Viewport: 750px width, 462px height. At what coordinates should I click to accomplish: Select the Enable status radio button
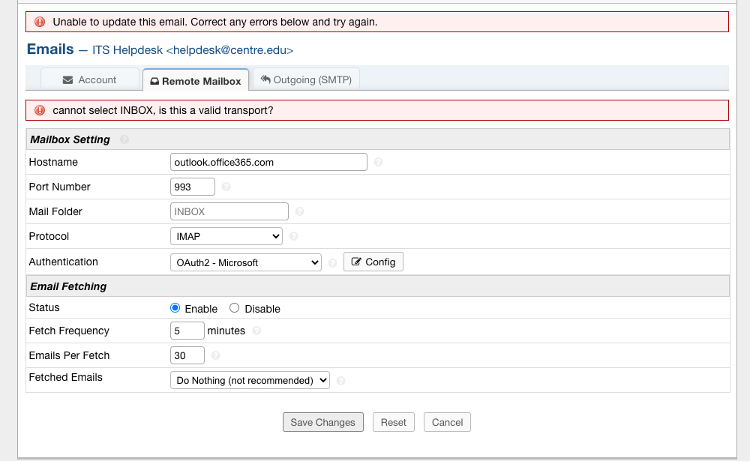(x=175, y=309)
